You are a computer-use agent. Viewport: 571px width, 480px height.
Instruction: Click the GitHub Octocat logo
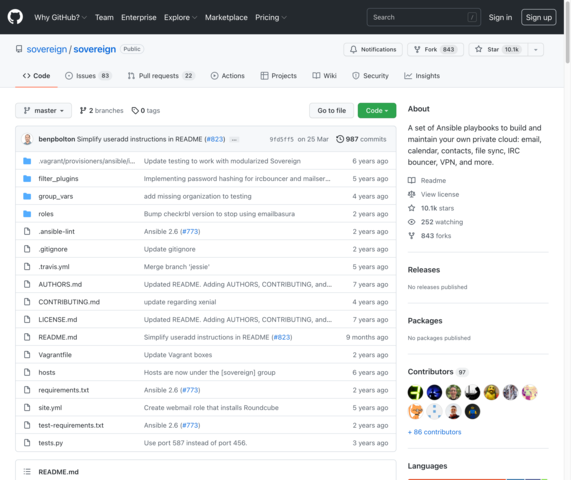point(15,17)
